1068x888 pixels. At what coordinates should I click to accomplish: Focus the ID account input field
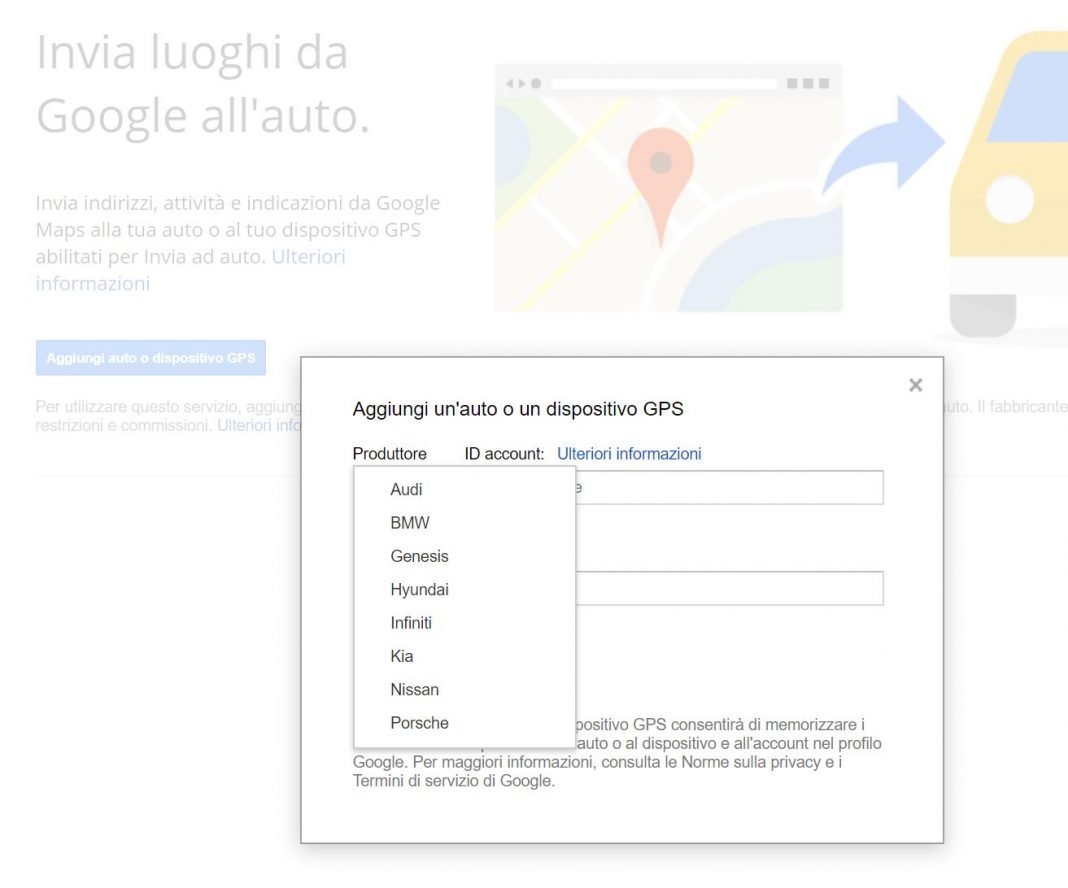[x=729, y=488]
